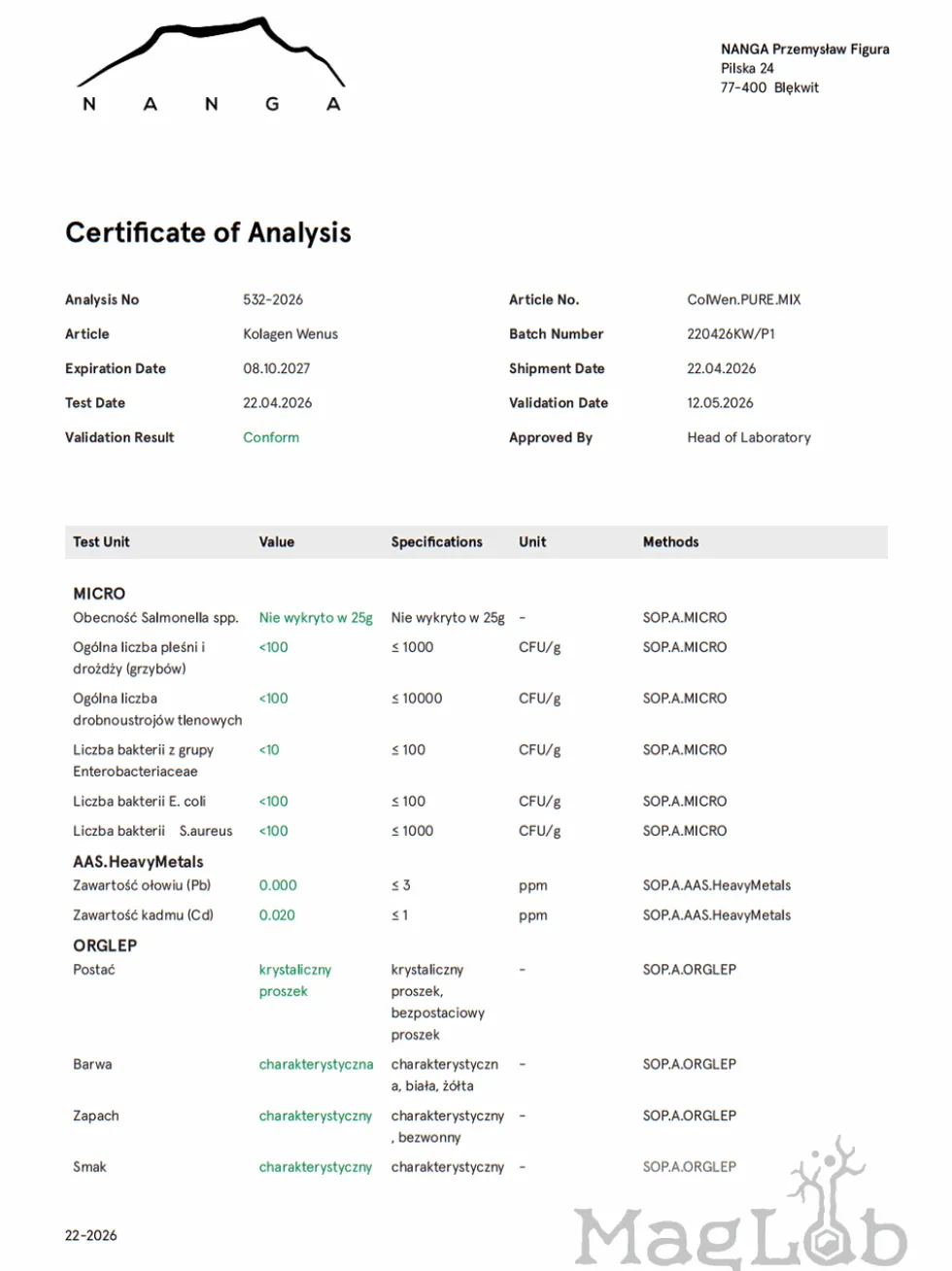The width and height of the screenshot is (952, 1271).
Task: Select the 'Smak' row label
Action: click(89, 1167)
